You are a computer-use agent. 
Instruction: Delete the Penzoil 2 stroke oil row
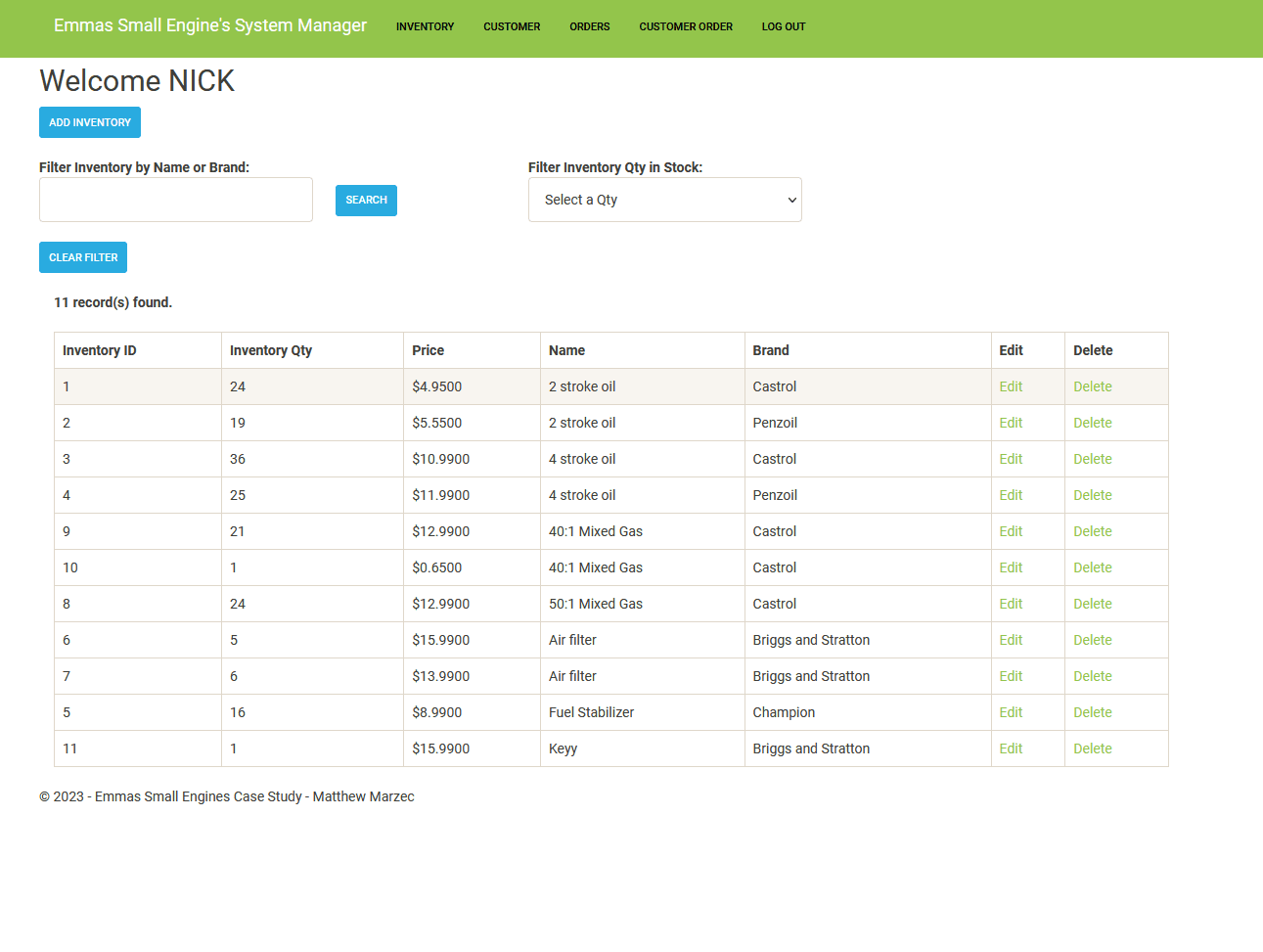tap(1092, 423)
